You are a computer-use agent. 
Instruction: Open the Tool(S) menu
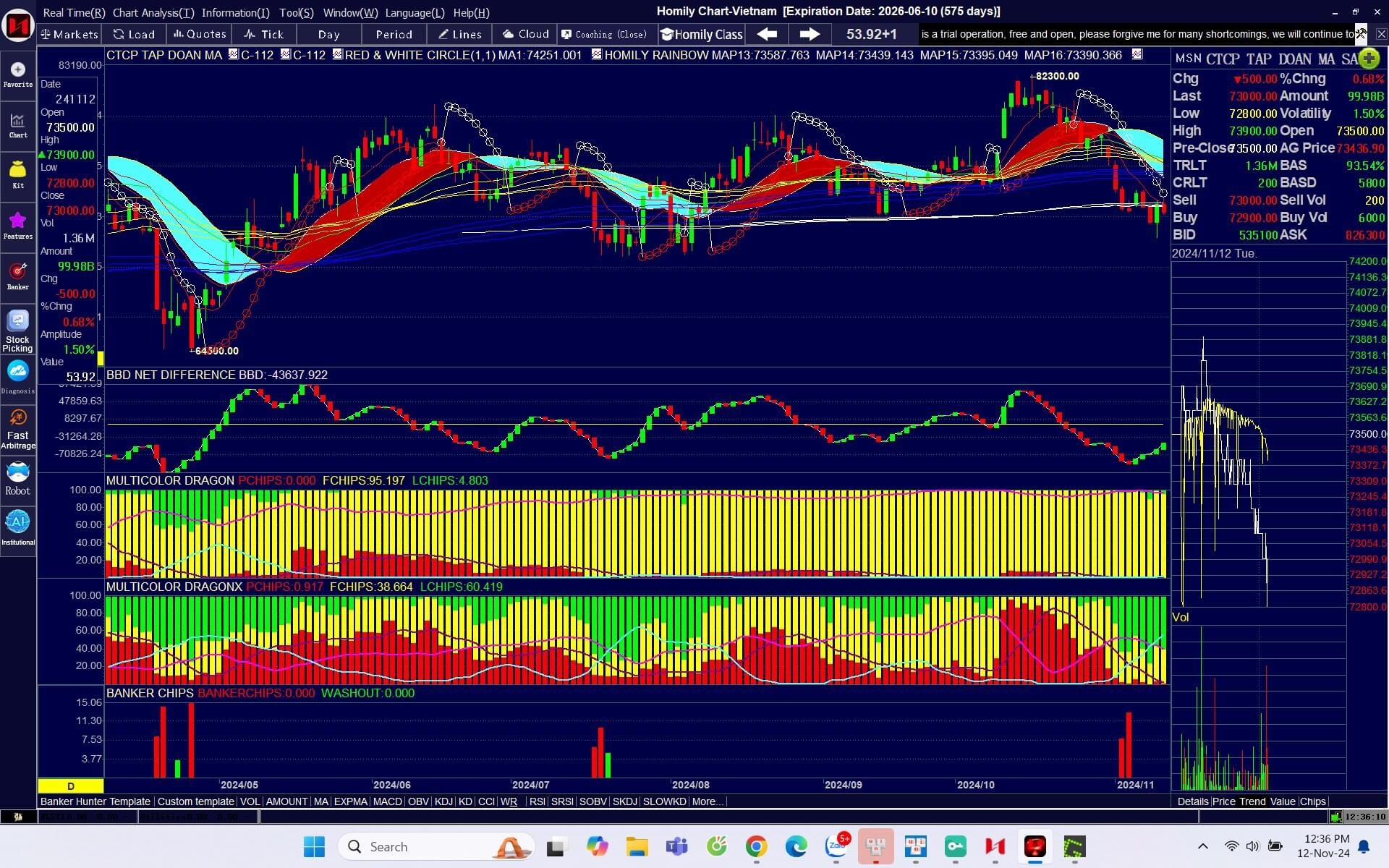point(297,12)
